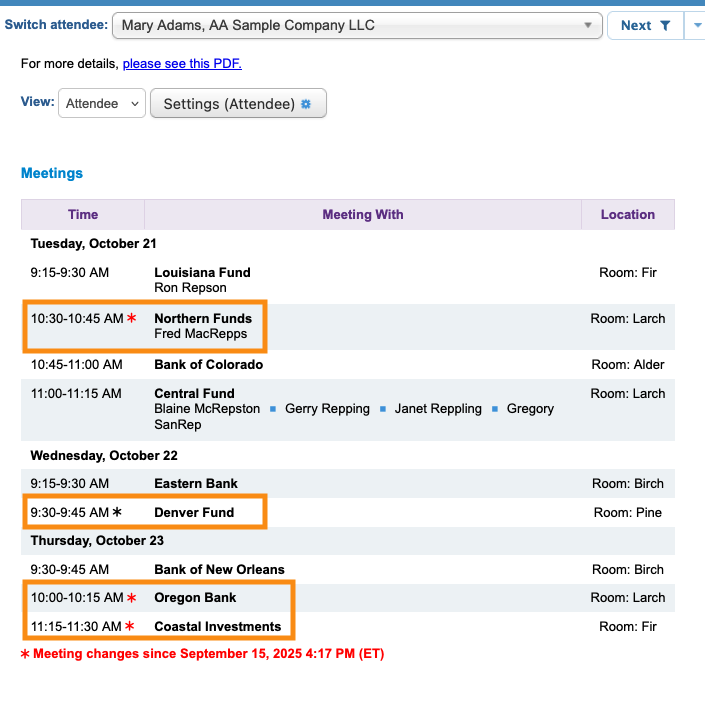The height and width of the screenshot is (712, 705).
Task: Click Ron Repson's name
Action: click(x=190, y=288)
